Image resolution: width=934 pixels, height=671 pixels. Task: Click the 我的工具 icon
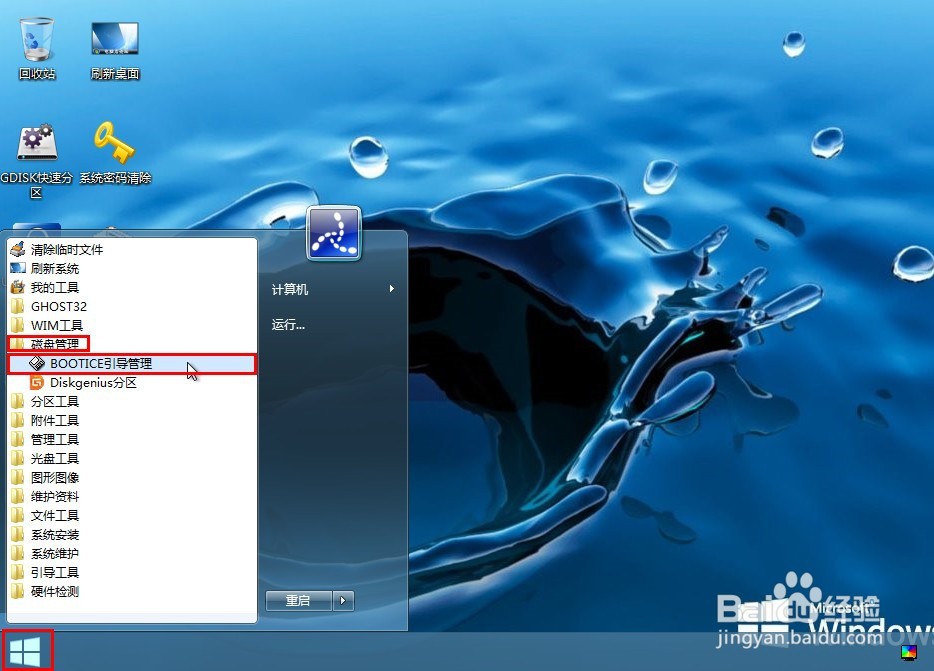(18, 287)
